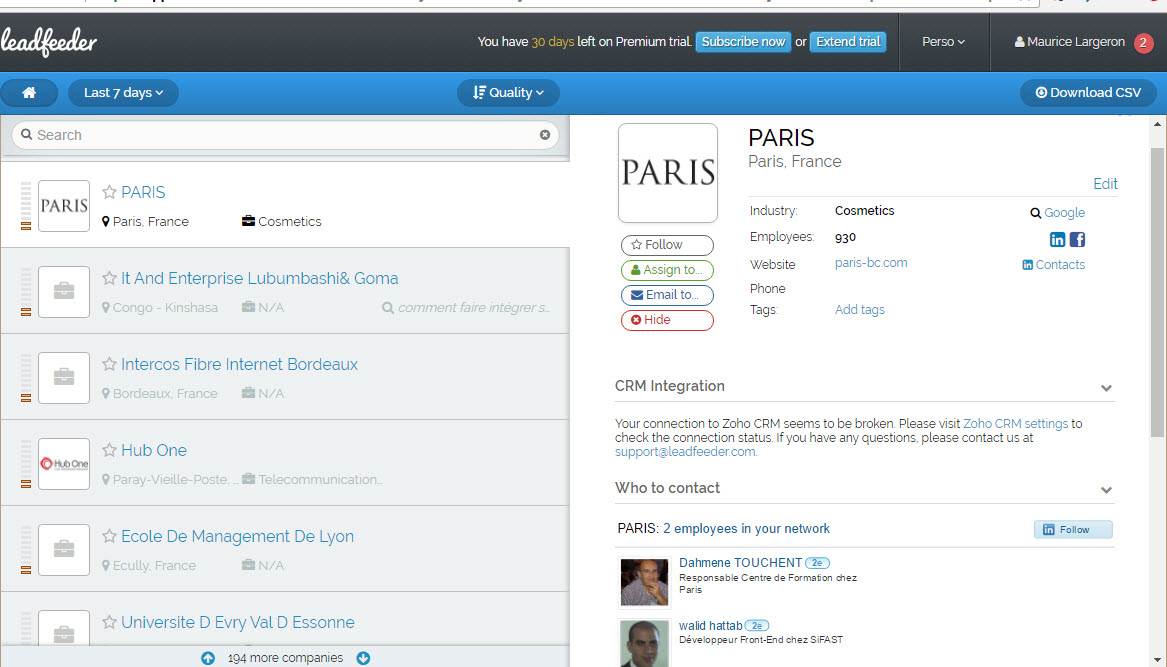Open Dahmene TOUCHENT profile photo
This screenshot has height=667, width=1167.
pyautogui.click(x=645, y=581)
